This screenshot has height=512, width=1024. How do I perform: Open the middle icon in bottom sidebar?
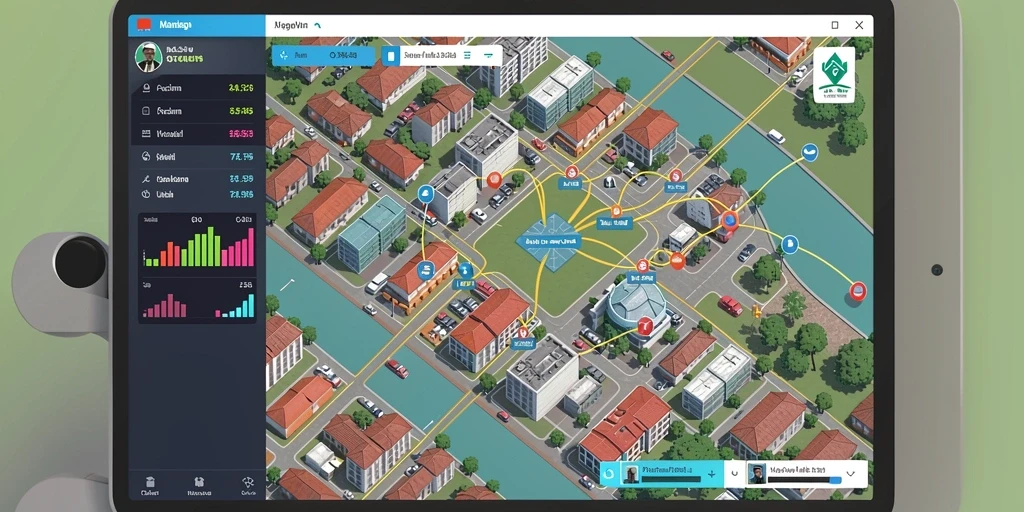tap(197, 482)
